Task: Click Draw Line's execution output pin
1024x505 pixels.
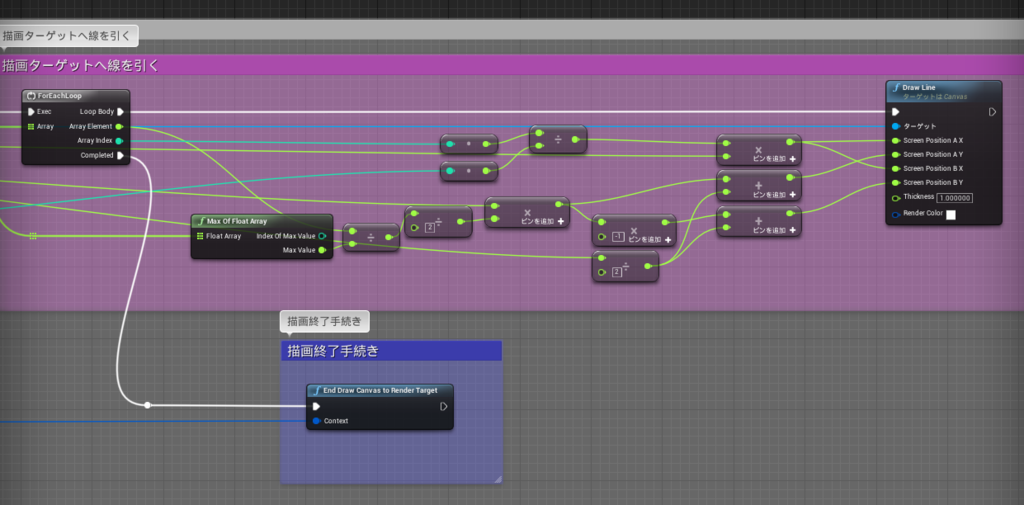Action: (992, 112)
